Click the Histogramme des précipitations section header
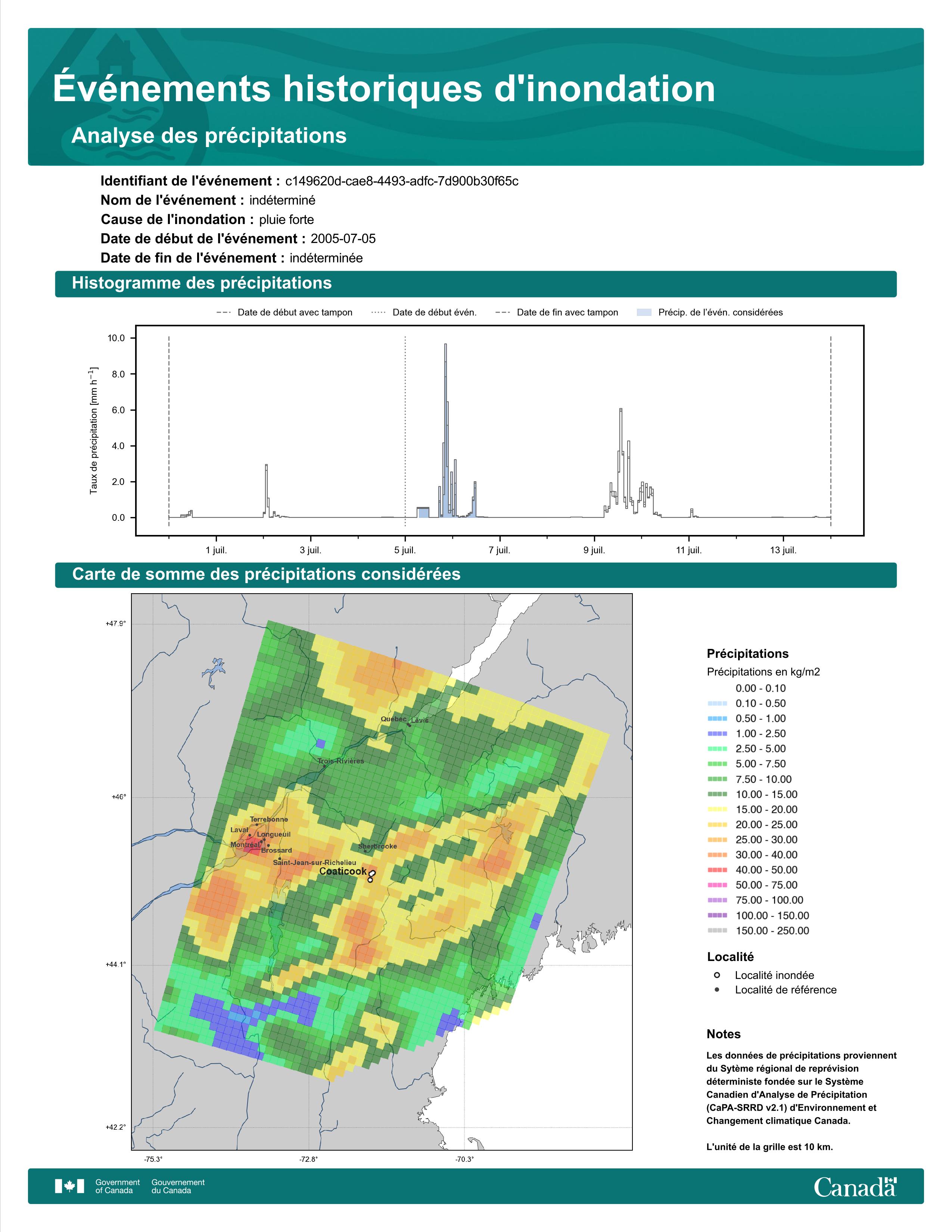 pos(475,284)
